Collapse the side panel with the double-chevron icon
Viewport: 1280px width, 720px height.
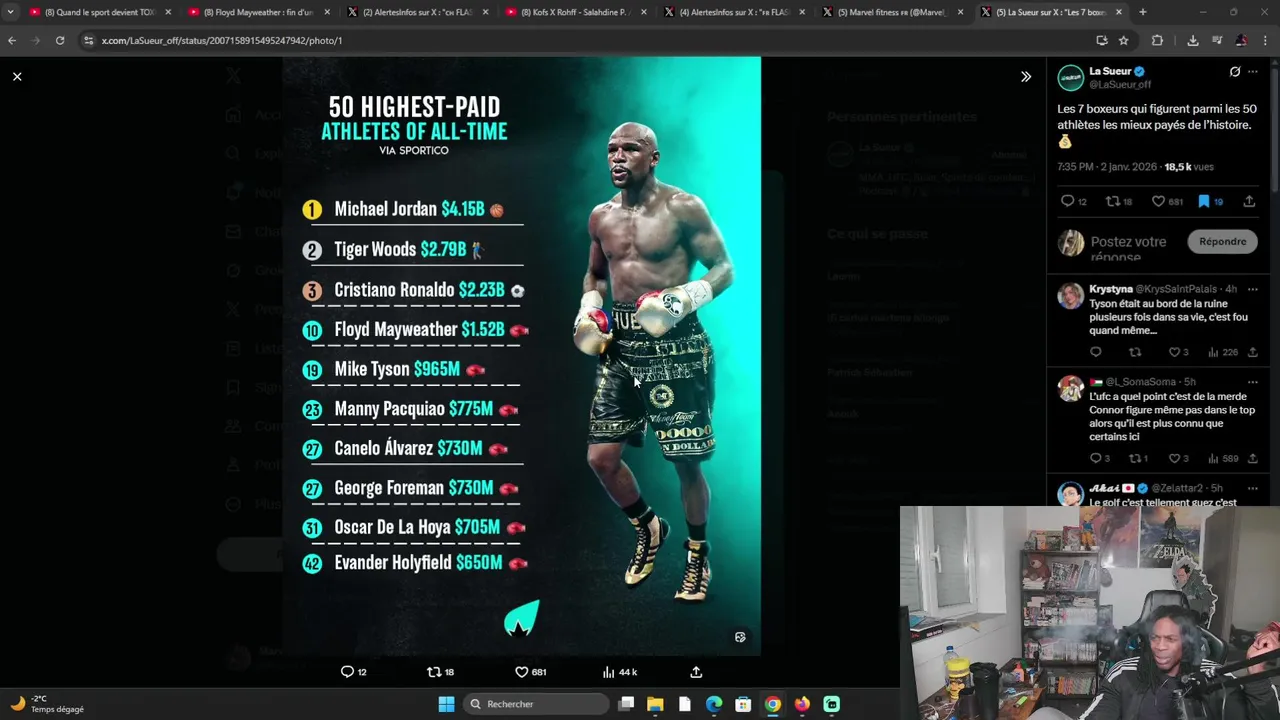pos(1025,77)
